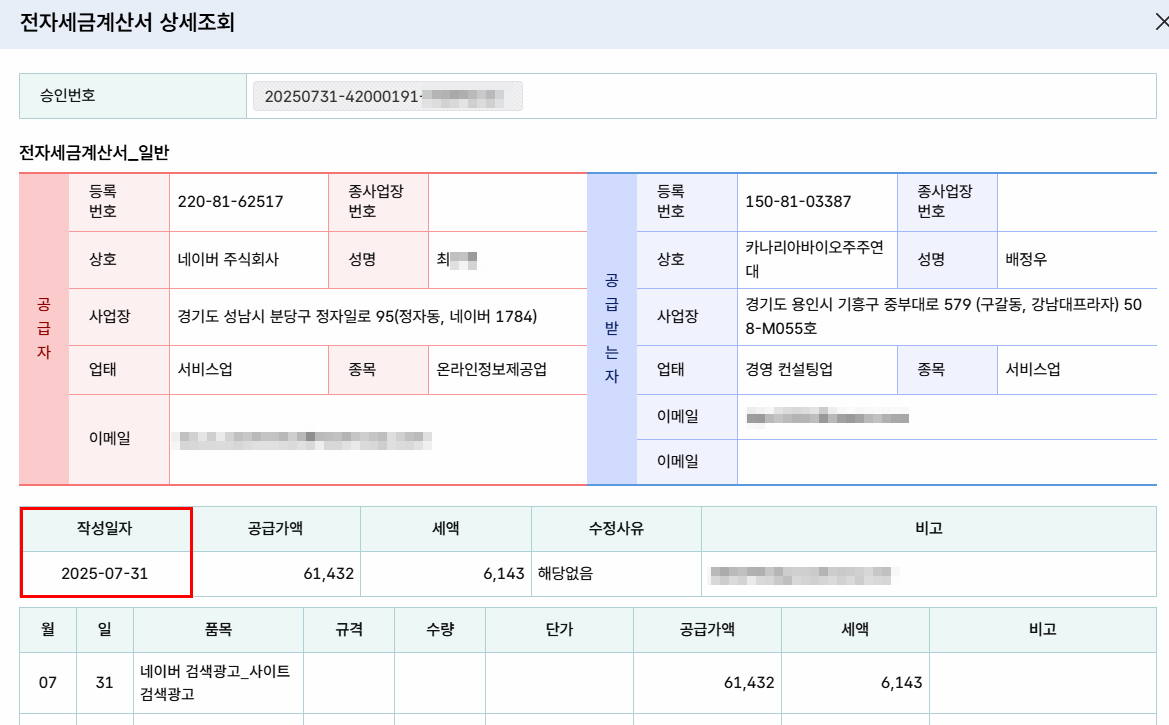Select recipient registration number 150-81-03387
This screenshot has height=725, width=1169.
[798, 201]
